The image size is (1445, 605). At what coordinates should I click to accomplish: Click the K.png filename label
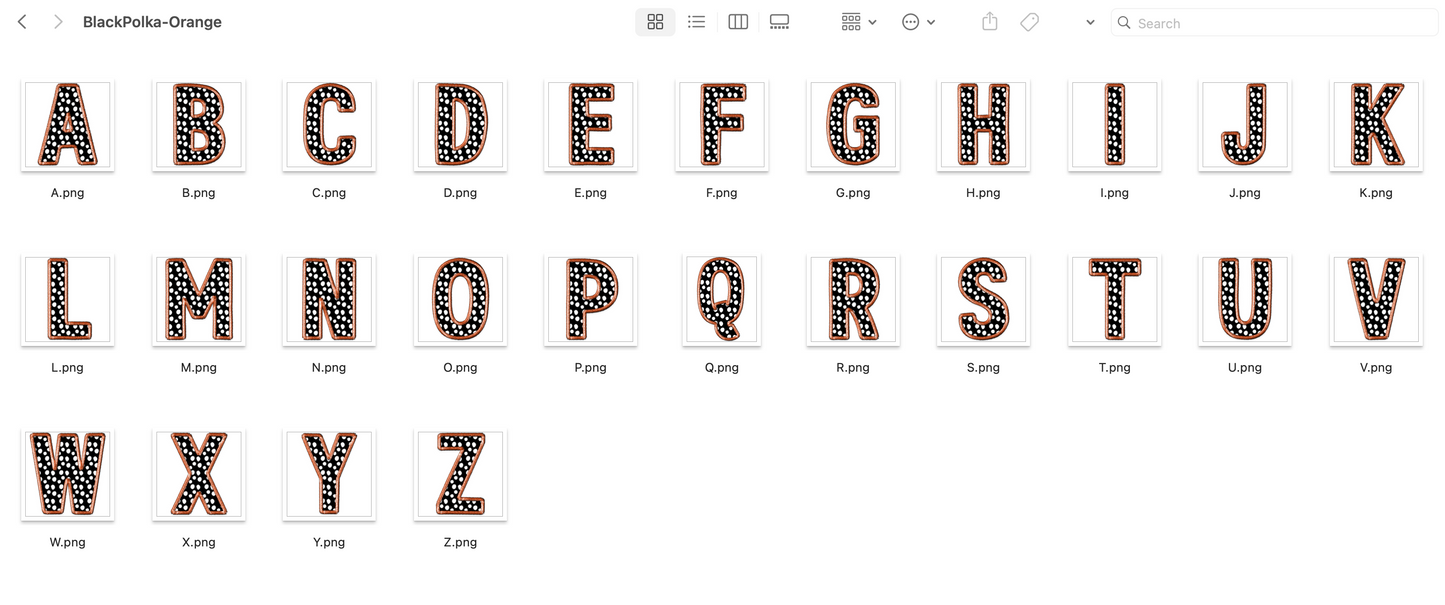pos(1376,192)
